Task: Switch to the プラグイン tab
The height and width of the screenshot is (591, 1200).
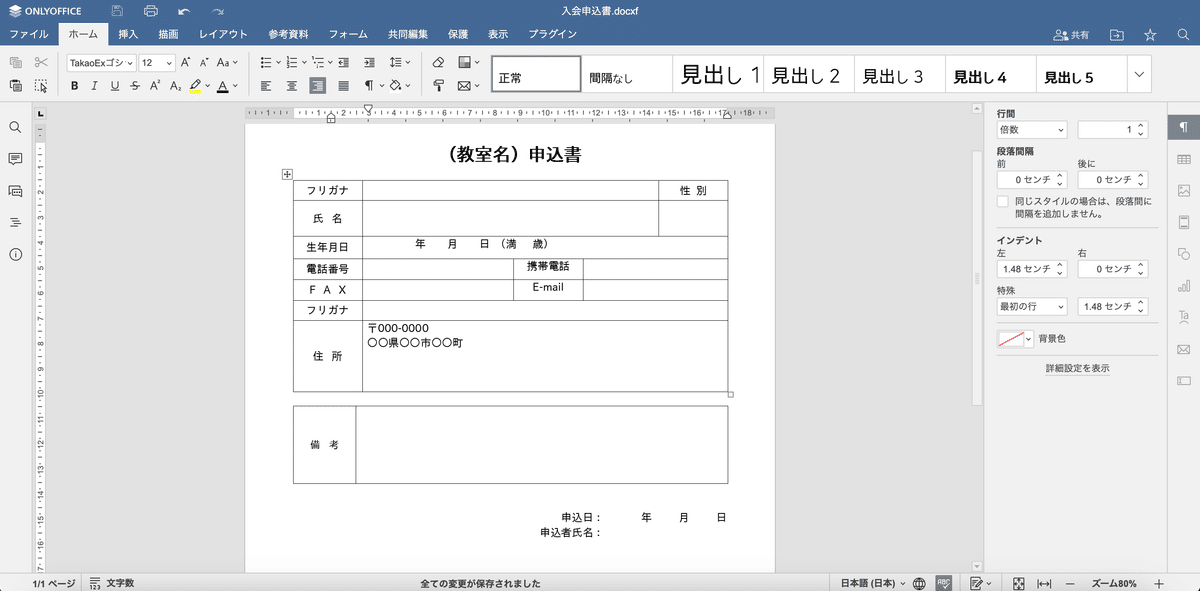Action: point(552,34)
